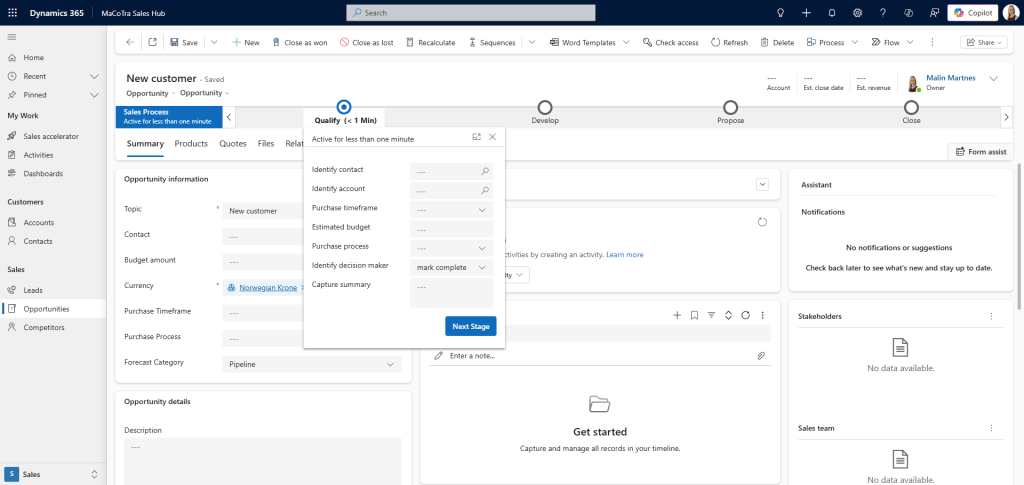Switch to the Products tab
The width and height of the screenshot is (1024, 485).
click(191, 144)
